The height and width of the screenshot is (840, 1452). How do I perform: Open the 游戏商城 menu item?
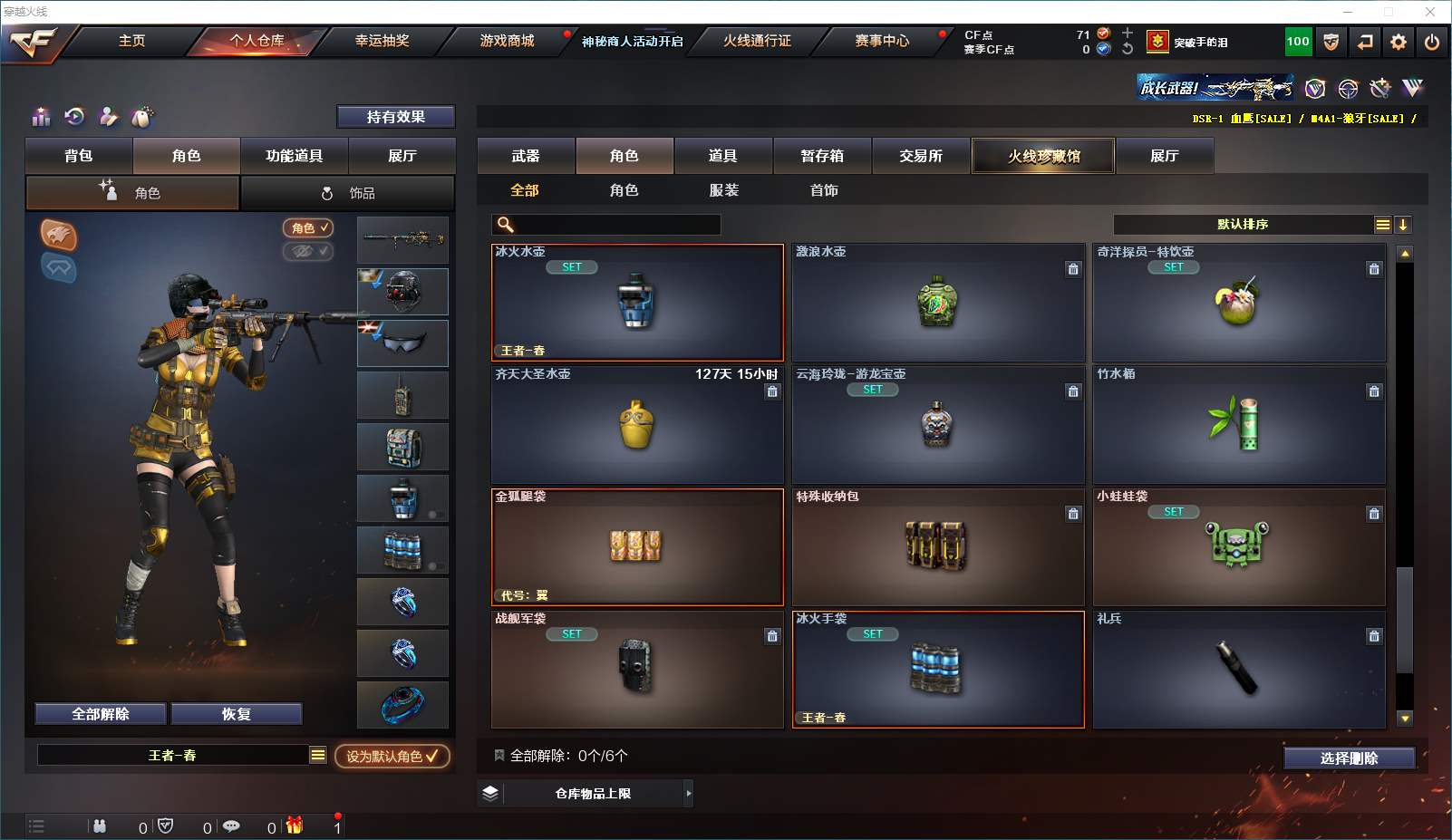pos(507,41)
